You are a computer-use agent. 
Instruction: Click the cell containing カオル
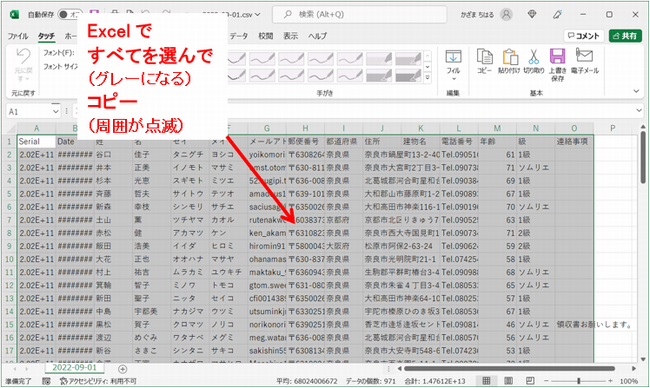tap(228, 220)
